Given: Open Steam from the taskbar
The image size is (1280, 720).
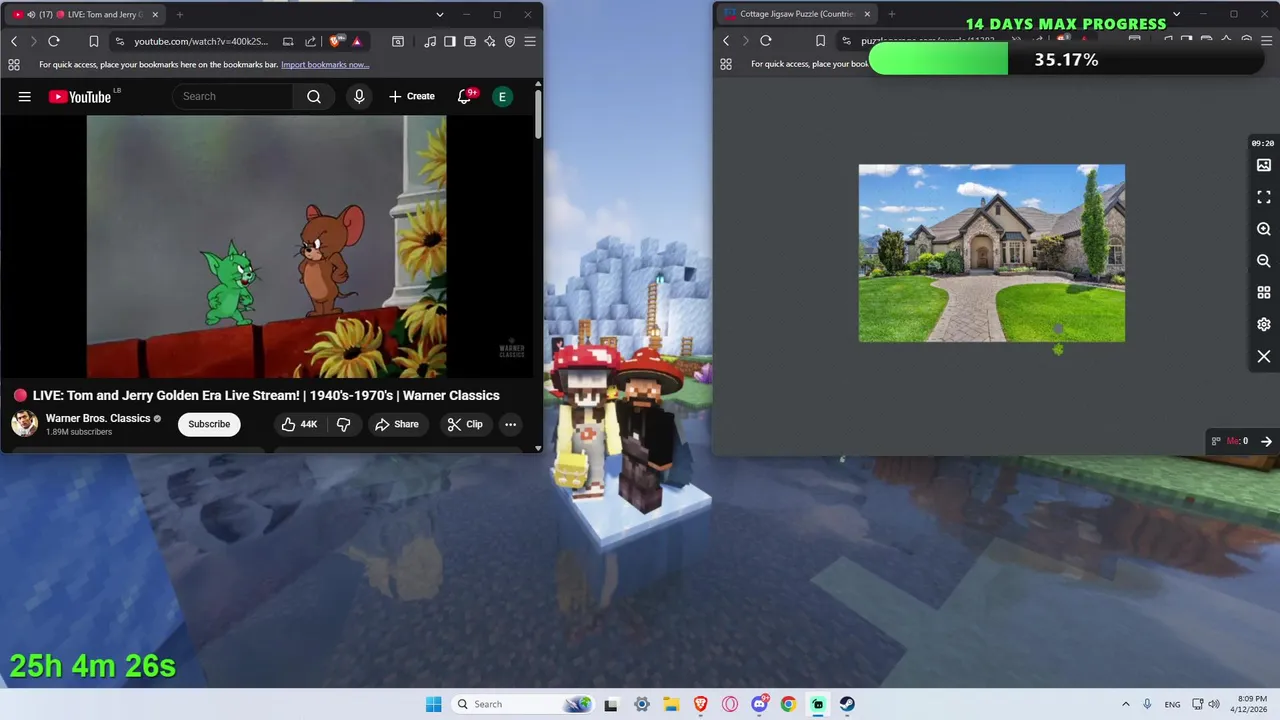Looking at the screenshot, I should point(847,704).
